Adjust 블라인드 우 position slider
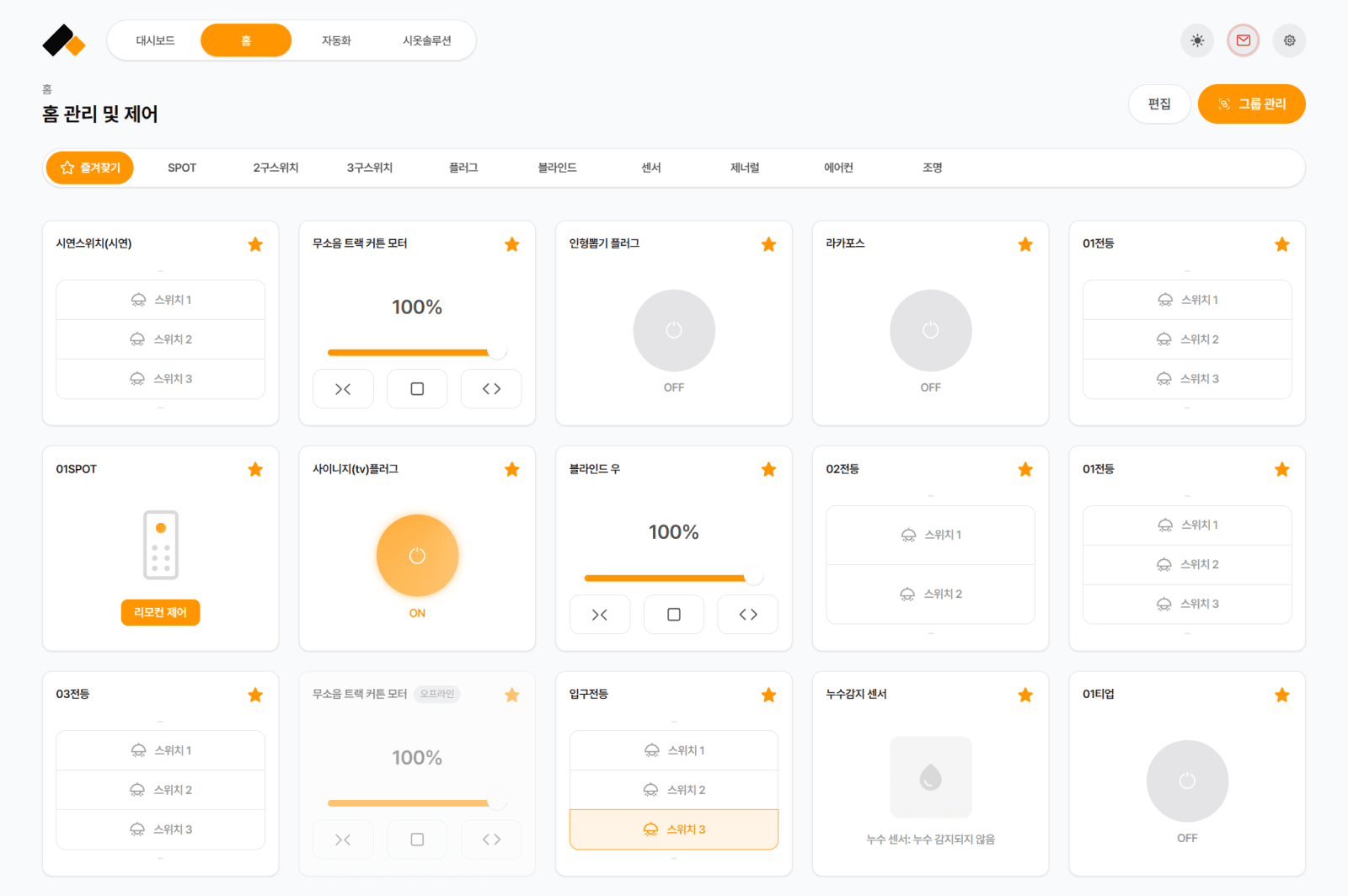Screen dimensions: 1348x896 (674, 578)
